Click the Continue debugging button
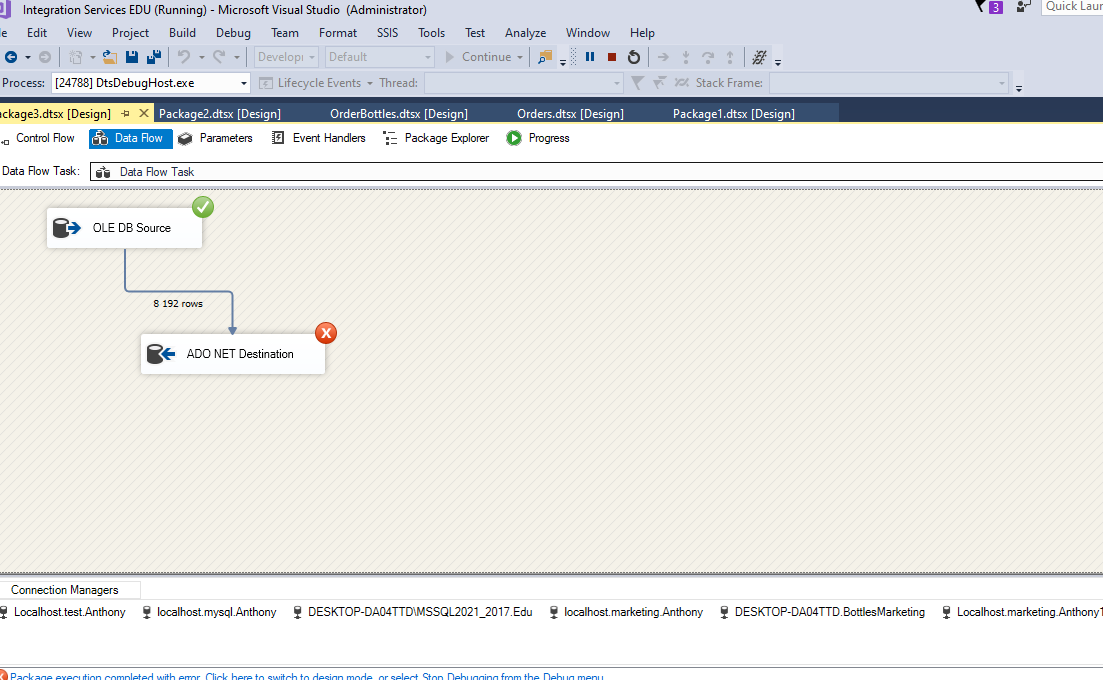1103x680 pixels. click(478, 57)
